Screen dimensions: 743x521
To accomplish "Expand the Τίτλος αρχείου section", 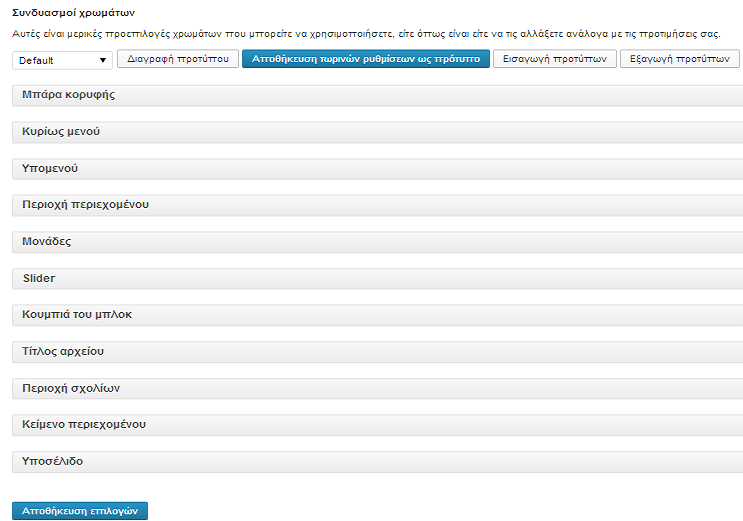I will (x=378, y=352).
